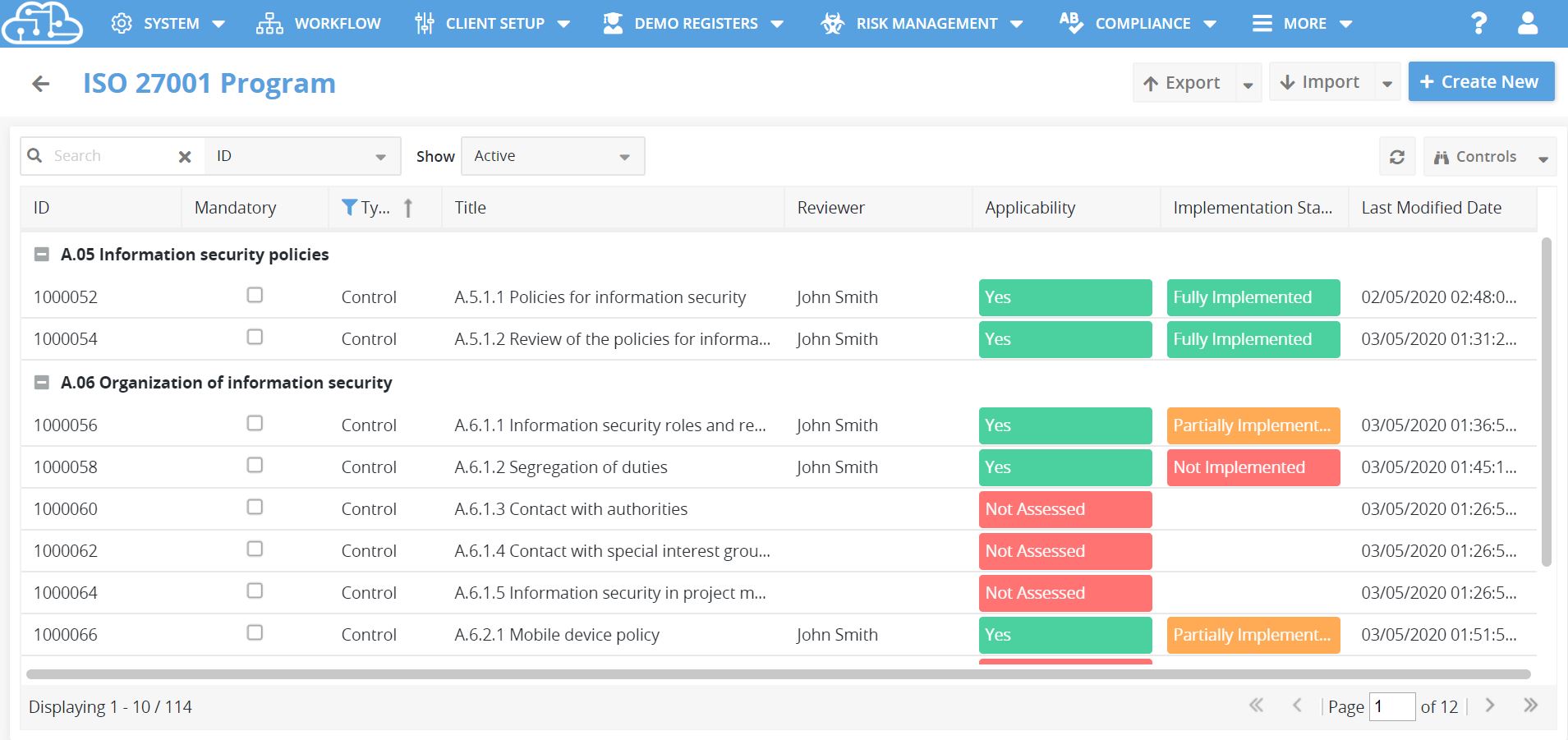Collapse the A.05 Information security policies group
1568x740 pixels.
coord(41,255)
